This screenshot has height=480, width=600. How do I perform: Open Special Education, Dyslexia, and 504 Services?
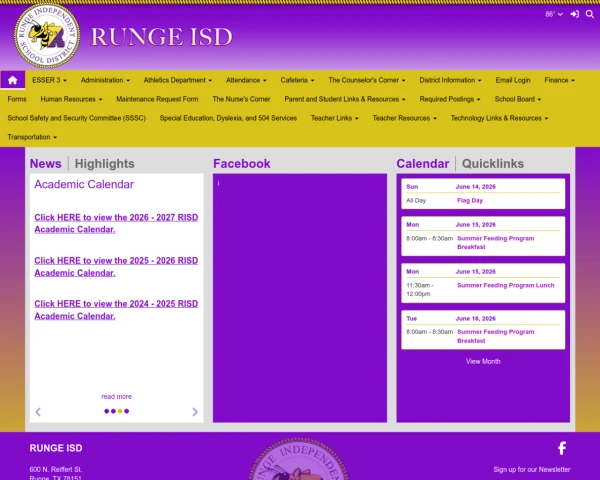(228, 118)
